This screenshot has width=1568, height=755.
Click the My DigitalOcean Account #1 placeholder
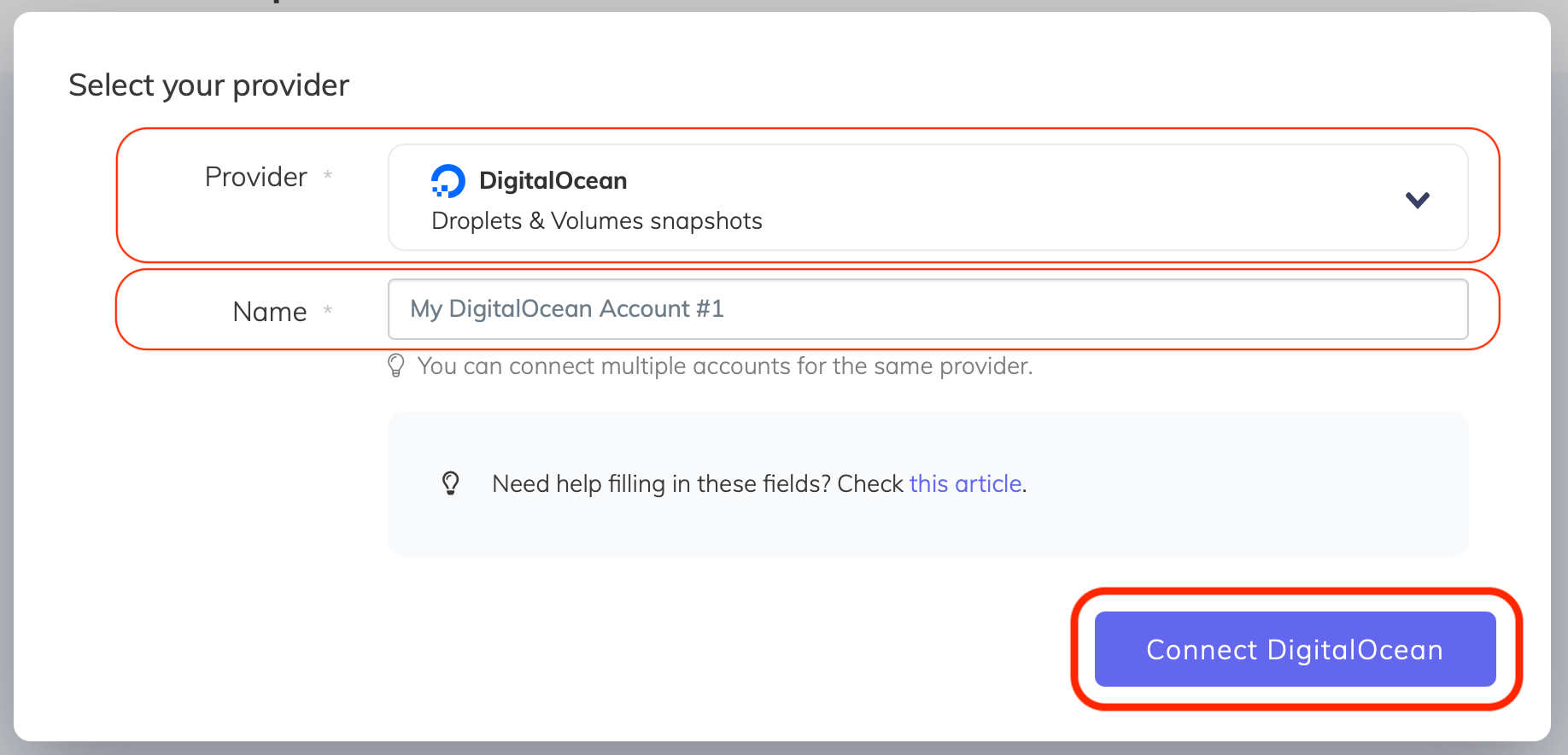click(565, 308)
